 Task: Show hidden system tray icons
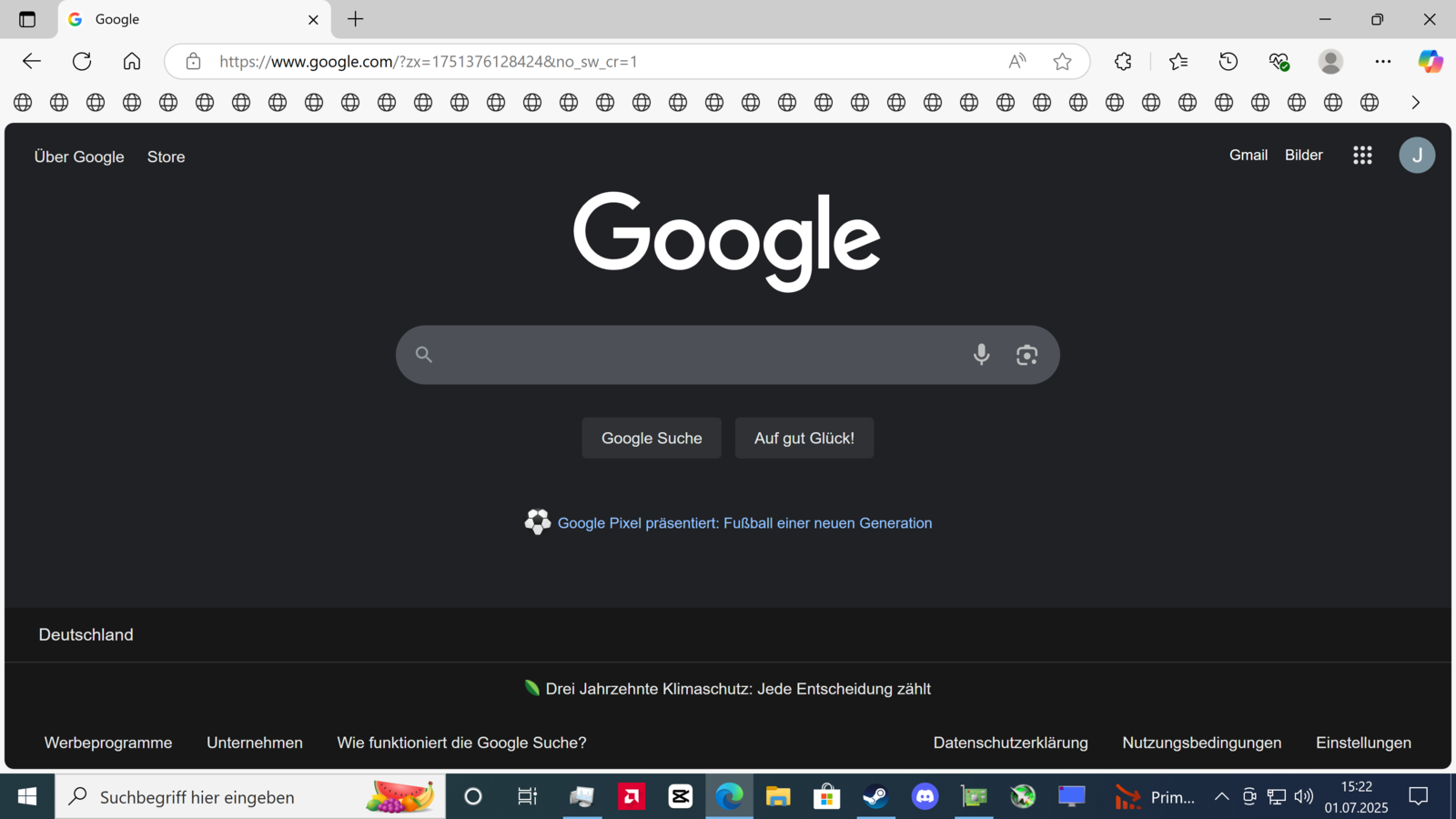tap(1221, 796)
